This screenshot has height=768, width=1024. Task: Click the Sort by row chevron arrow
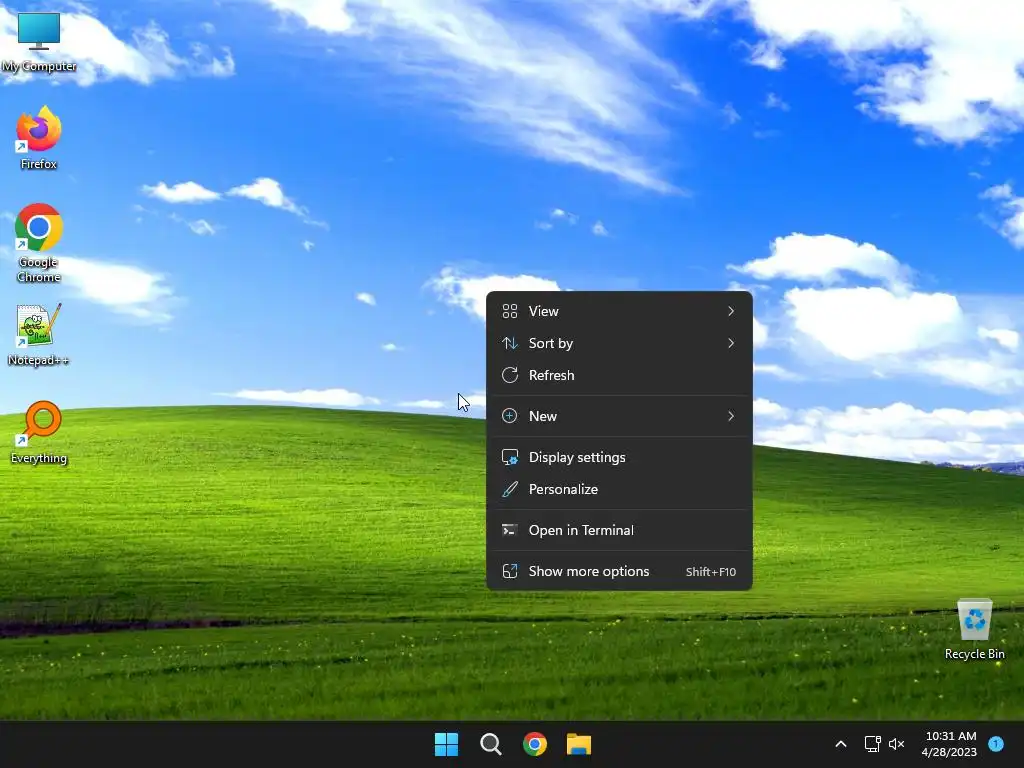point(731,343)
